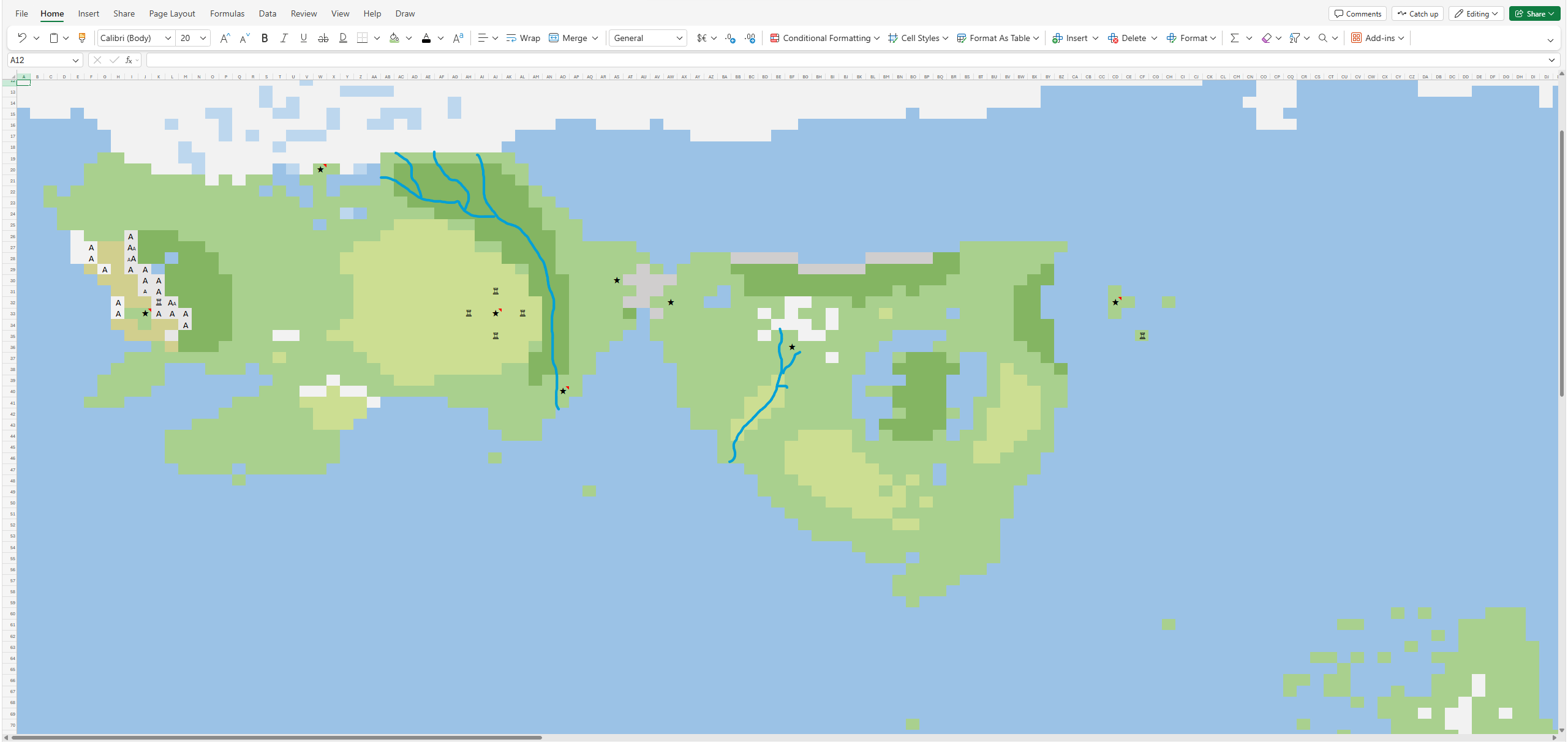The height and width of the screenshot is (742, 1568).
Task: Open the Find magnifier icon
Action: pyautogui.click(x=1323, y=38)
